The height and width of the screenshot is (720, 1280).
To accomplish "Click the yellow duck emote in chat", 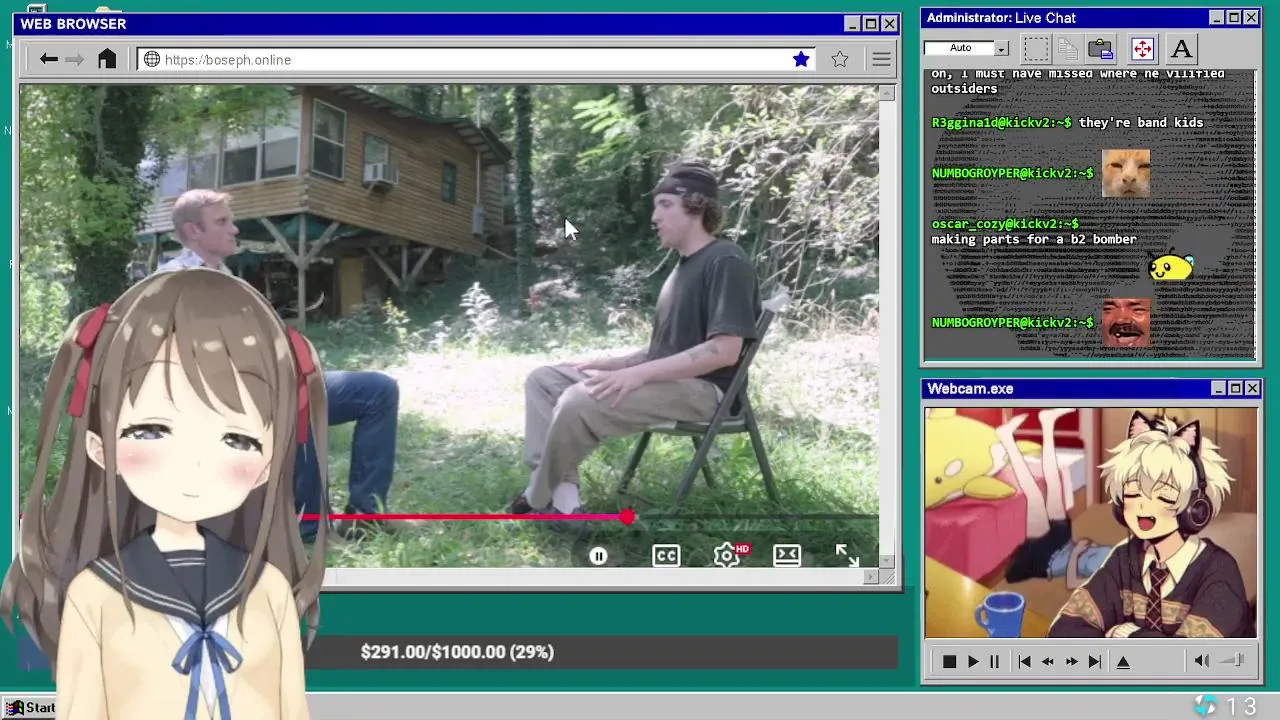I will pyautogui.click(x=1171, y=267).
